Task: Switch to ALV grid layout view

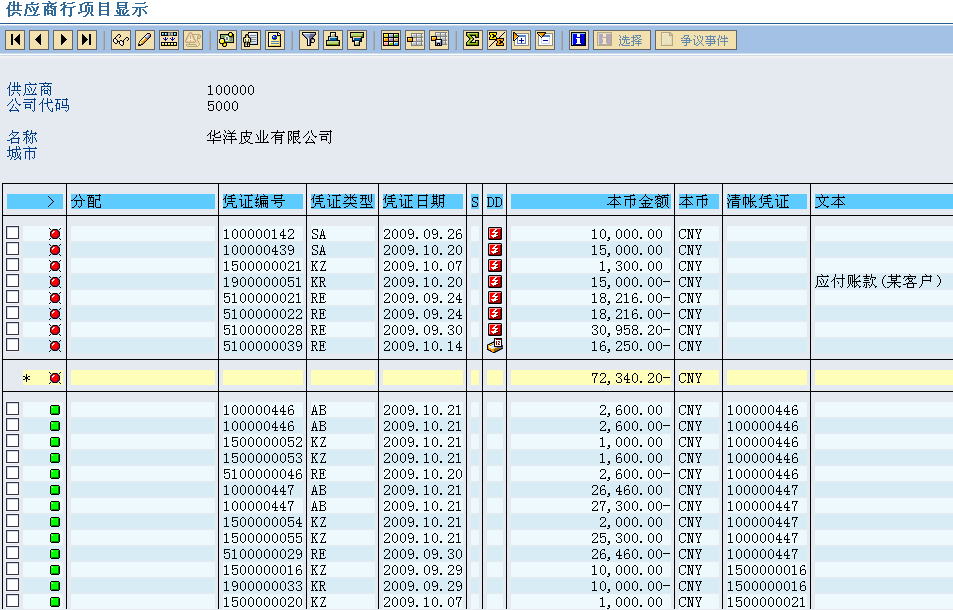Action: 390,40
